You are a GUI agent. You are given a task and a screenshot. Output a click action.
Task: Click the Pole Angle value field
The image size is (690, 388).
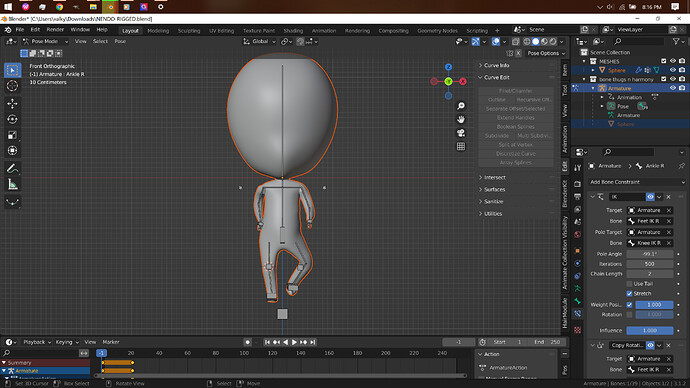click(650, 254)
